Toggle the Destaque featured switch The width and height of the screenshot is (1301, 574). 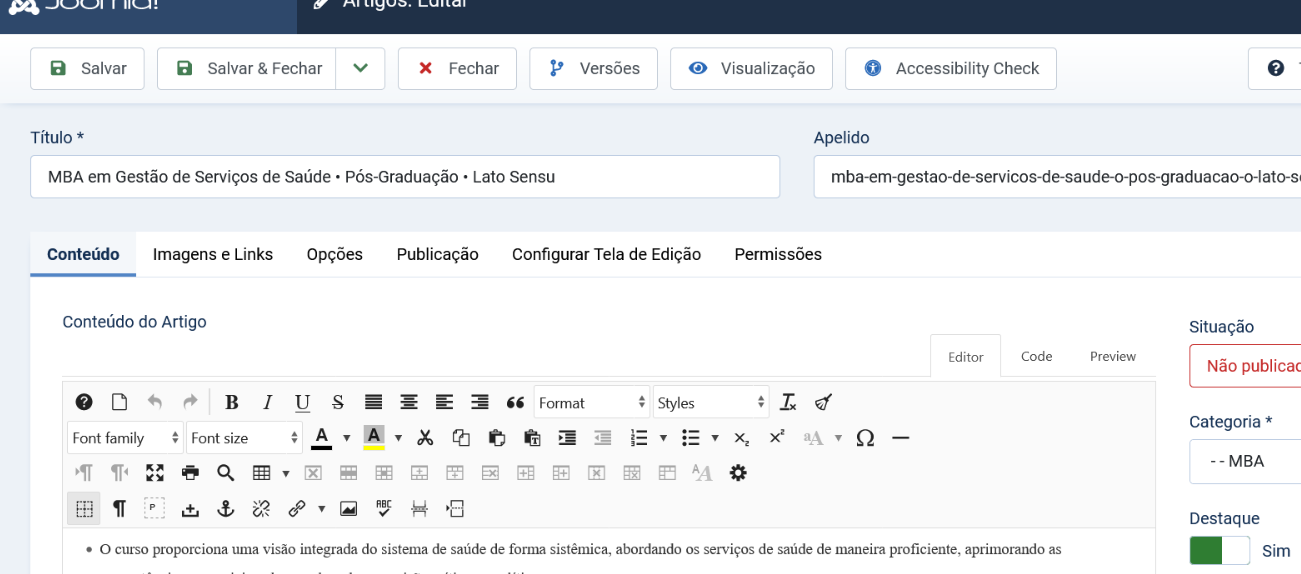[x=1219, y=551]
